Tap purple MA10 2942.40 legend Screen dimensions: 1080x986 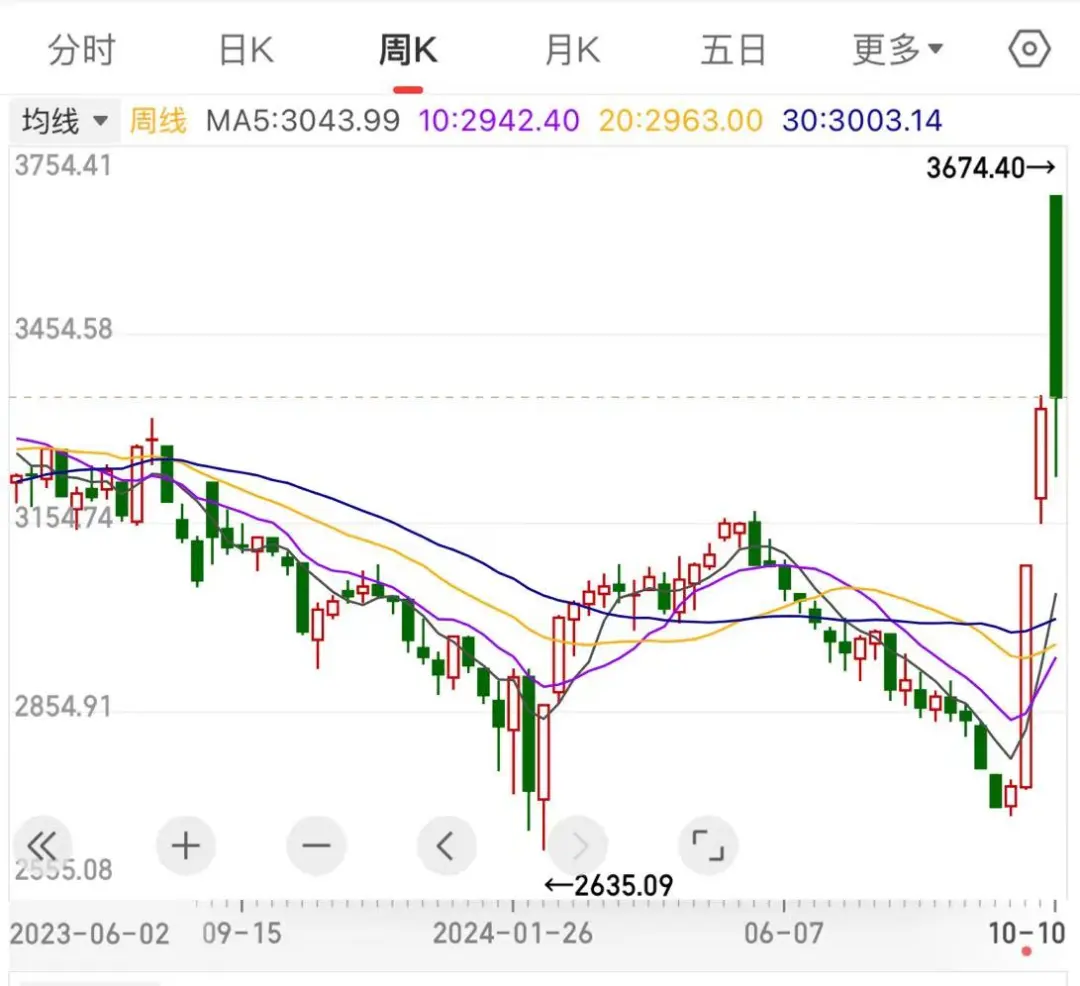499,120
